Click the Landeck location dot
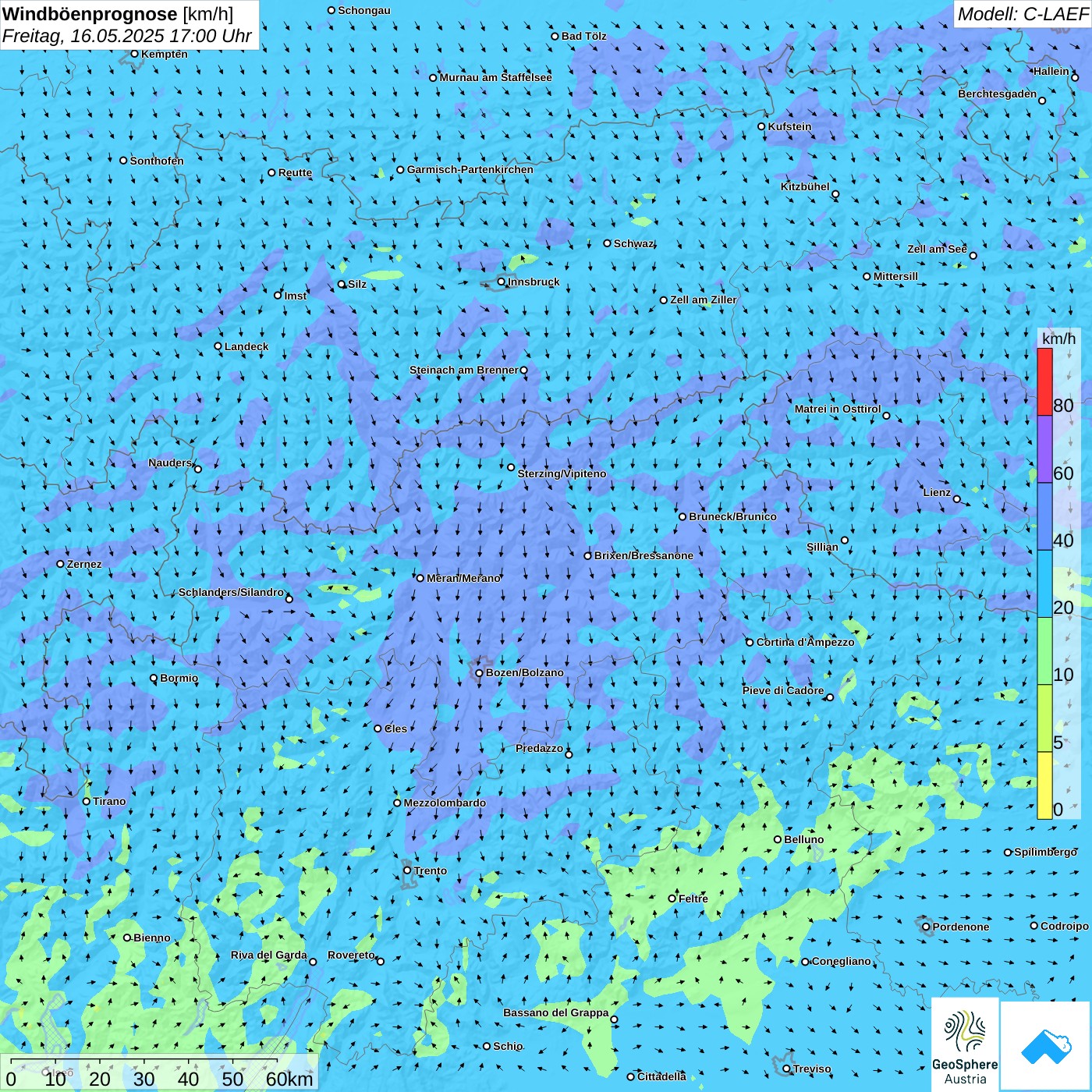 coord(218,346)
